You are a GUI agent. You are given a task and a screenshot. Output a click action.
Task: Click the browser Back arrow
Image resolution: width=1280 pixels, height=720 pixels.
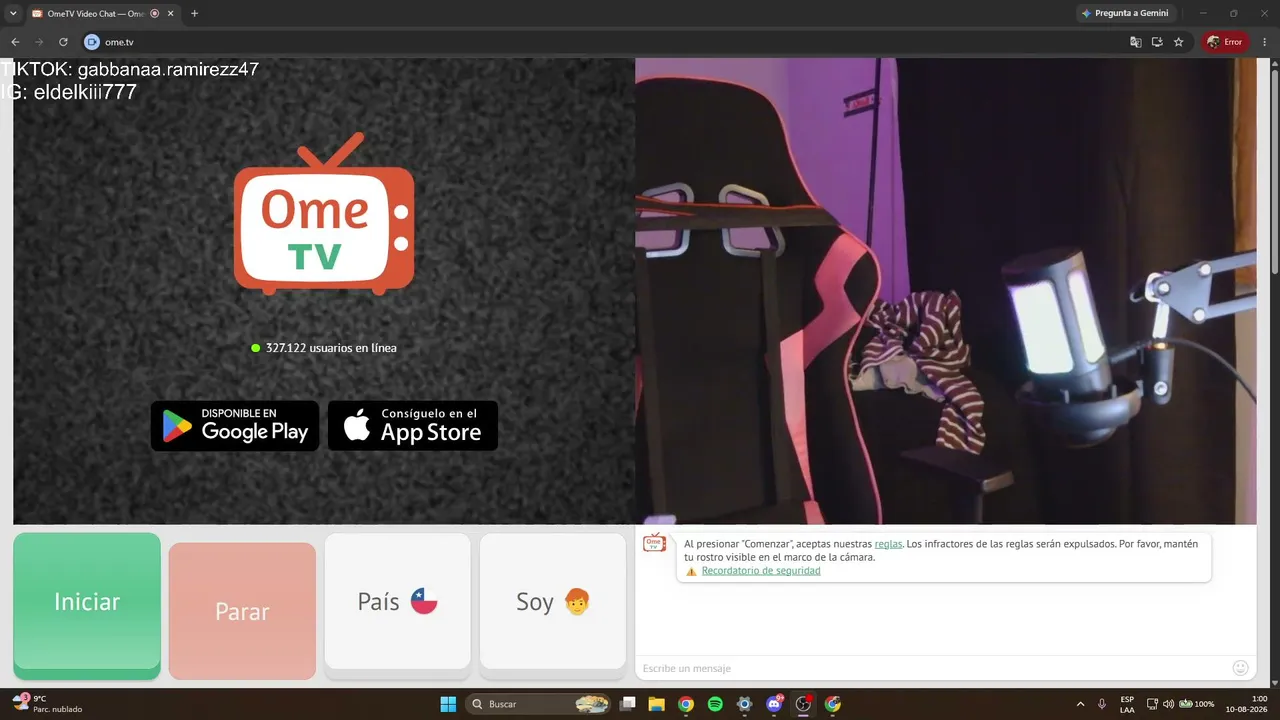tap(15, 42)
